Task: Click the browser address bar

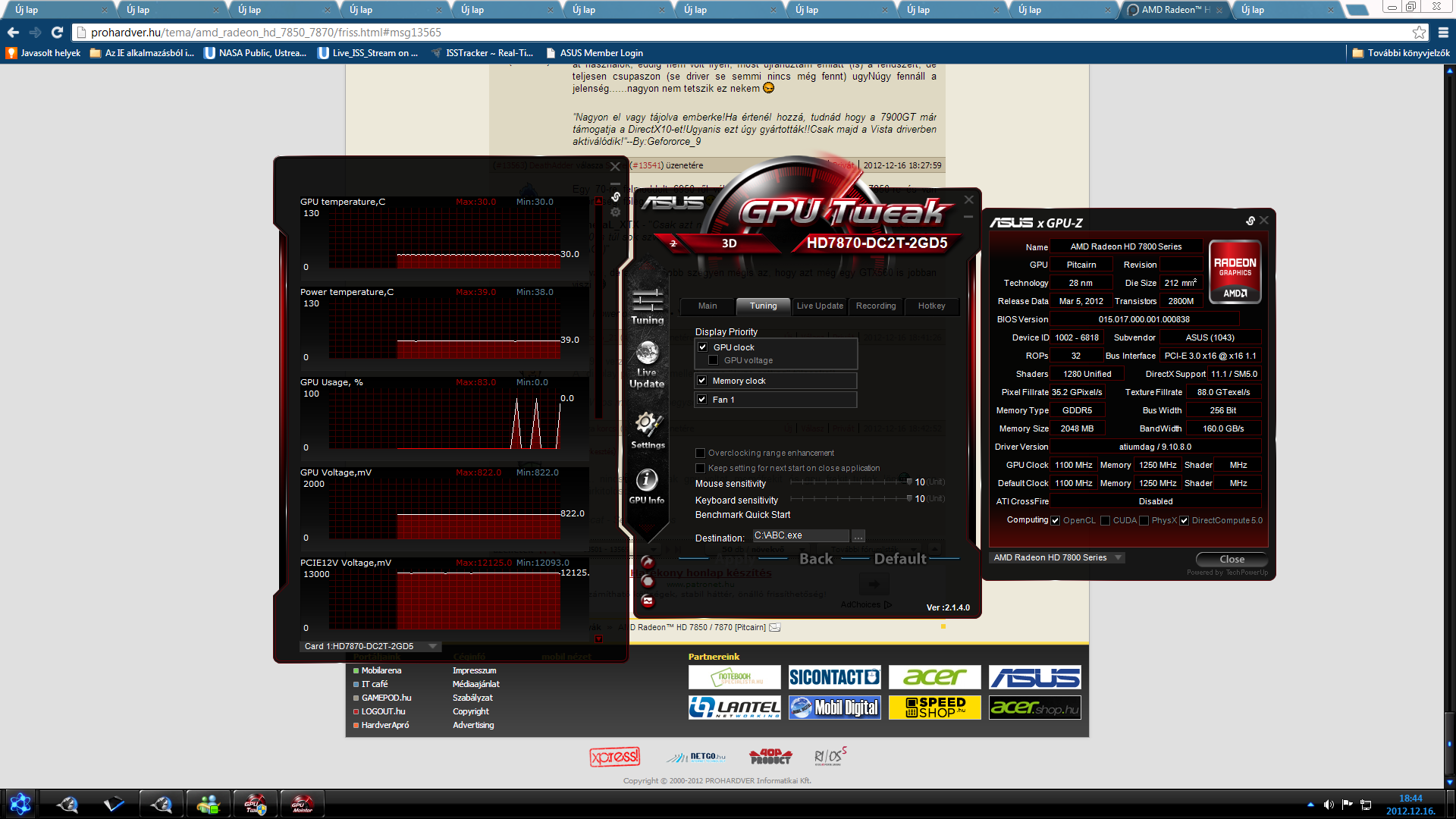Action: coord(743,33)
